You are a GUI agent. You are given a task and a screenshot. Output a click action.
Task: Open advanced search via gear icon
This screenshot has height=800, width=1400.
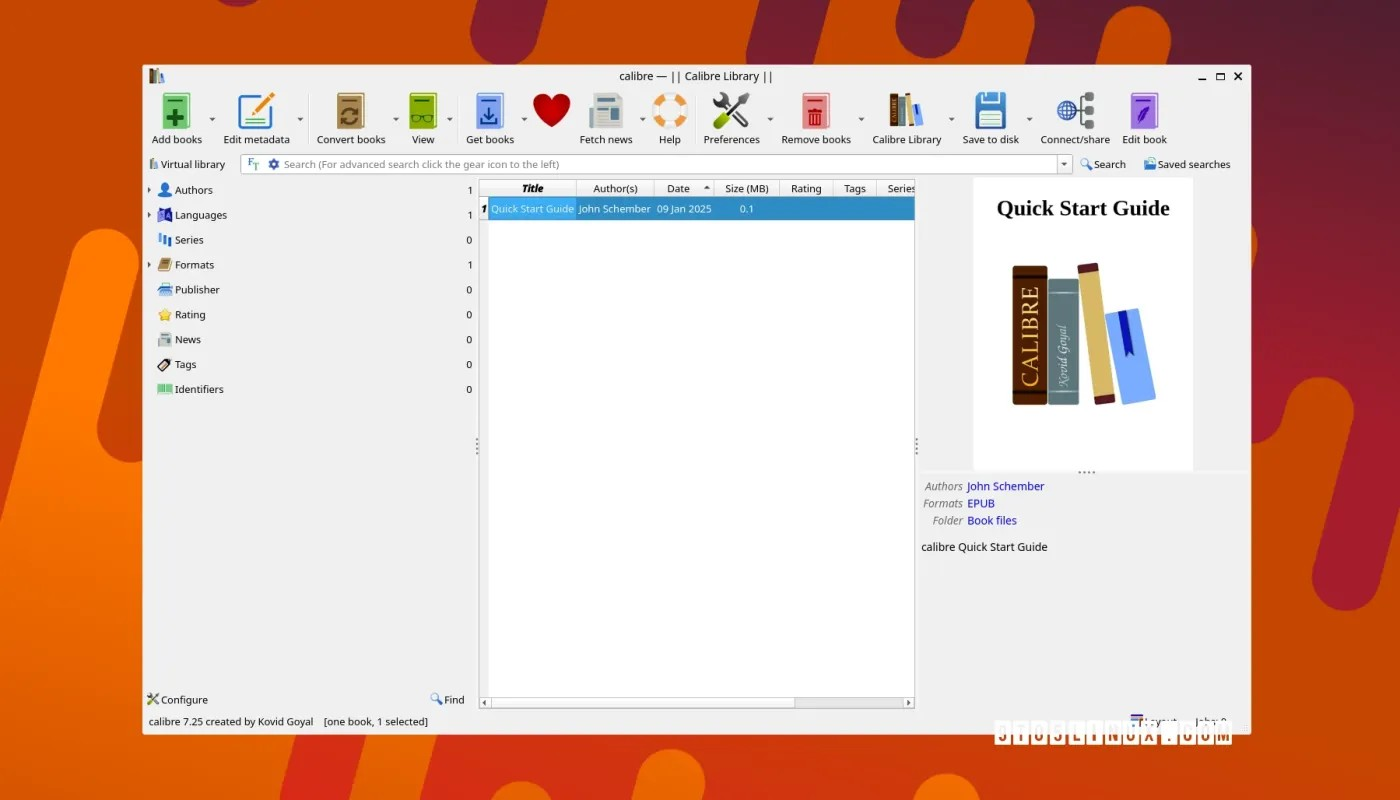point(274,164)
